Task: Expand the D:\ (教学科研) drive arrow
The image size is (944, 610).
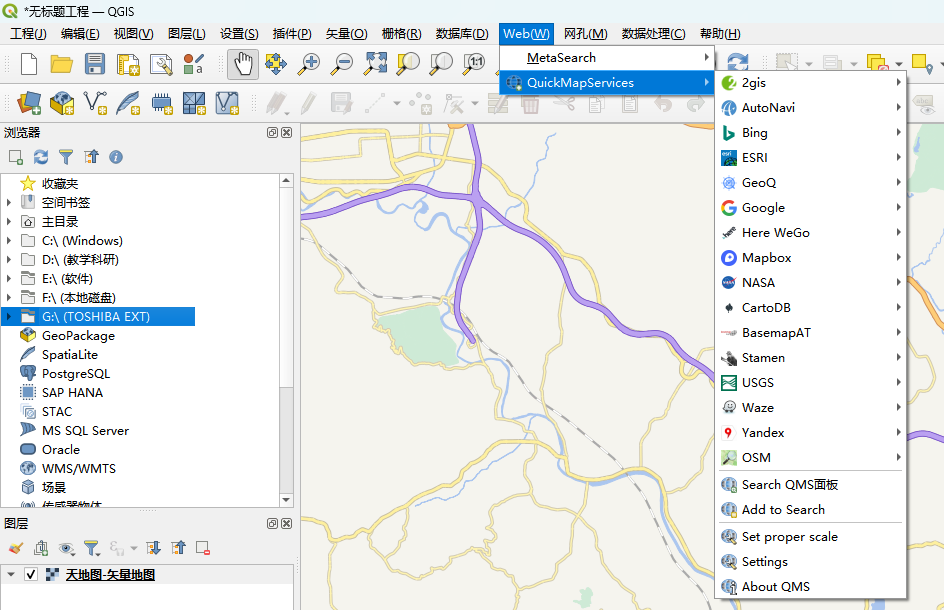Action: pos(8,260)
